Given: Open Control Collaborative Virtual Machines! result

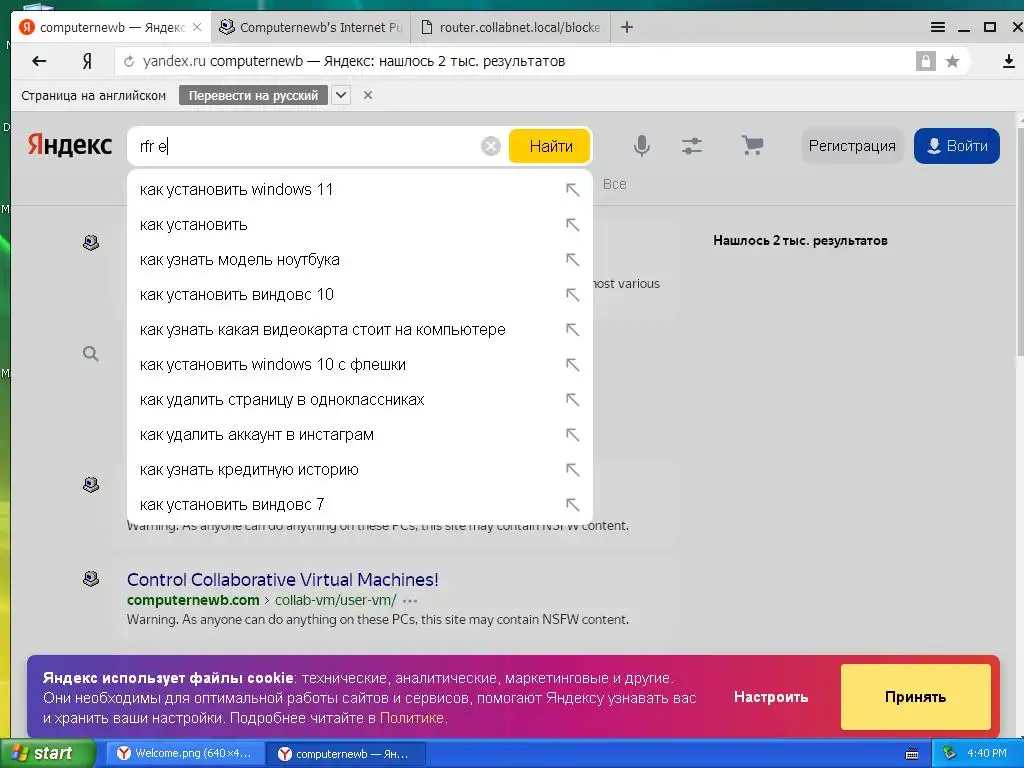Looking at the screenshot, I should click(283, 579).
